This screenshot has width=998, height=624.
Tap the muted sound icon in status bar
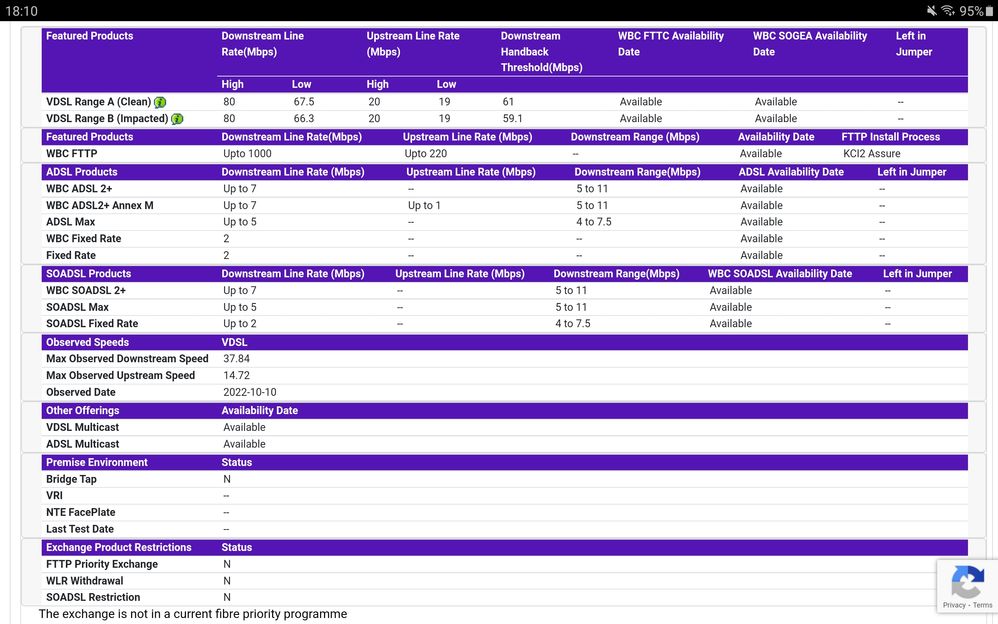click(x=932, y=11)
